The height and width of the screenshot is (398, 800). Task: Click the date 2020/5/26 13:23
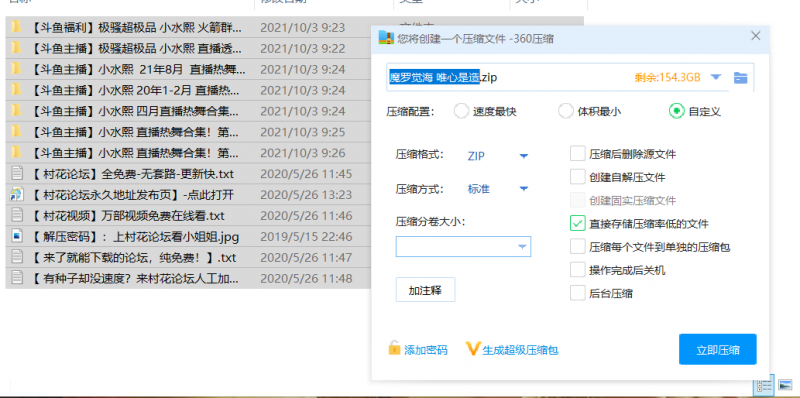tap(306, 195)
